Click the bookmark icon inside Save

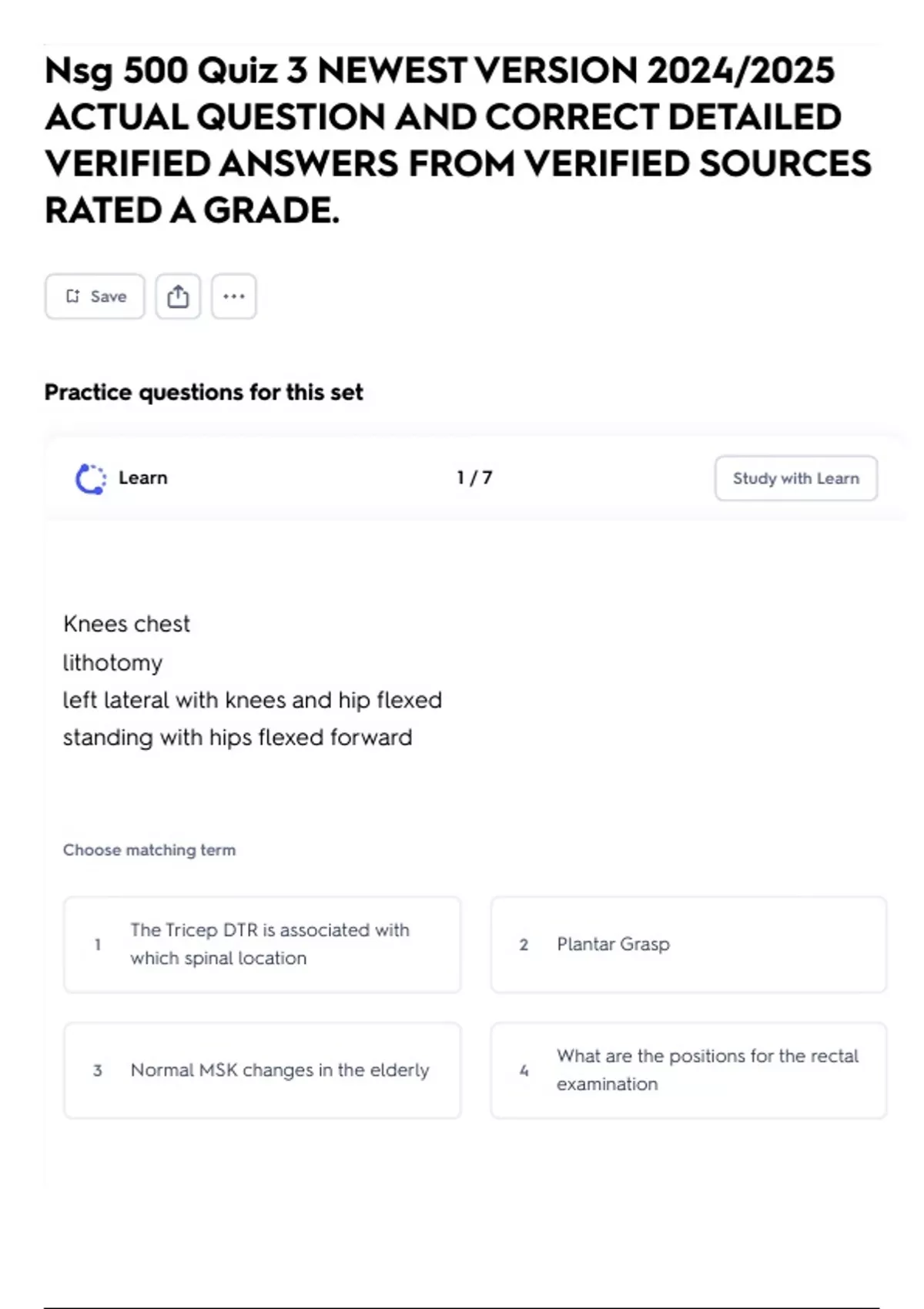pos(72,296)
